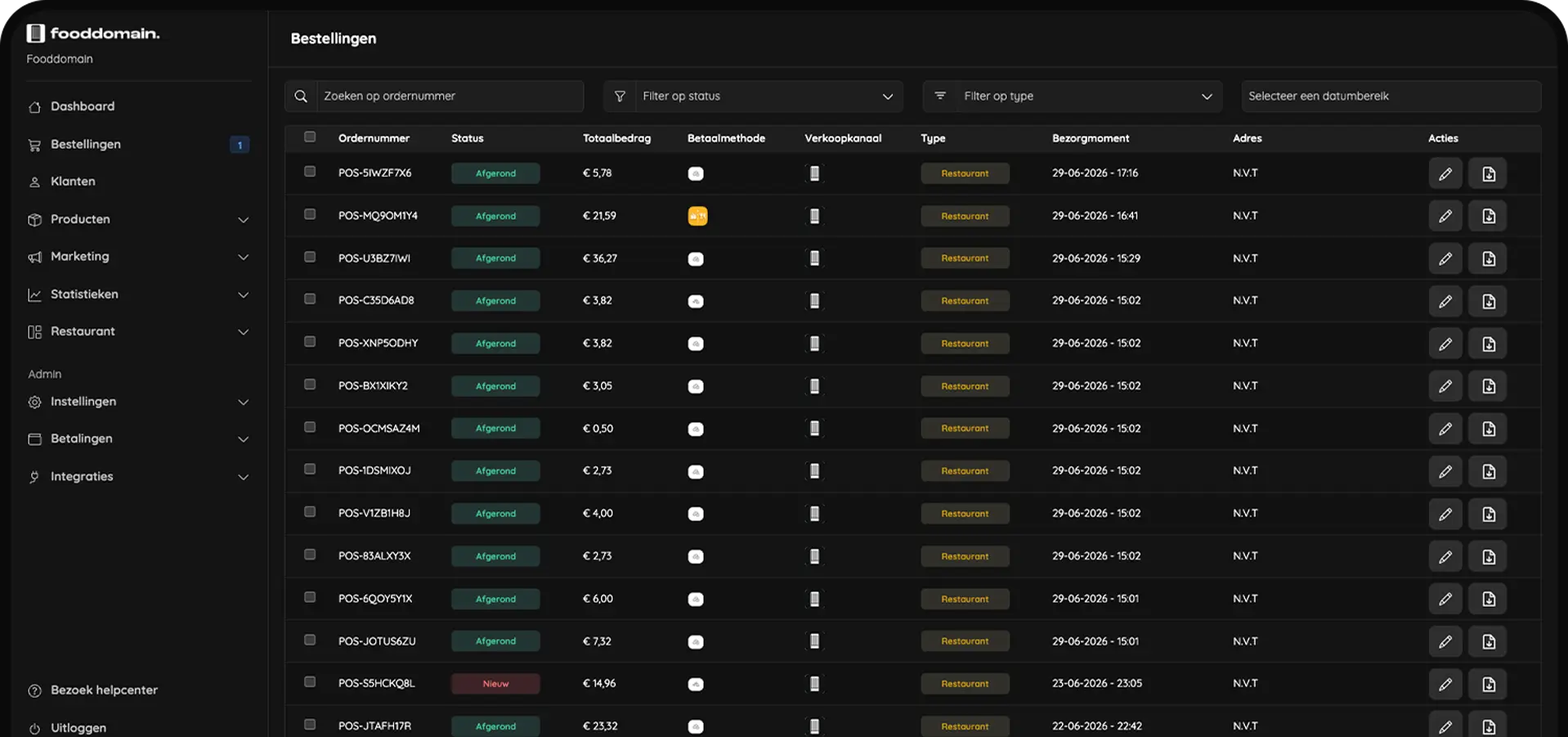Click the date 23-06-2026 - 23:05
Image resolution: width=1568 pixels, height=737 pixels.
[x=1097, y=684]
